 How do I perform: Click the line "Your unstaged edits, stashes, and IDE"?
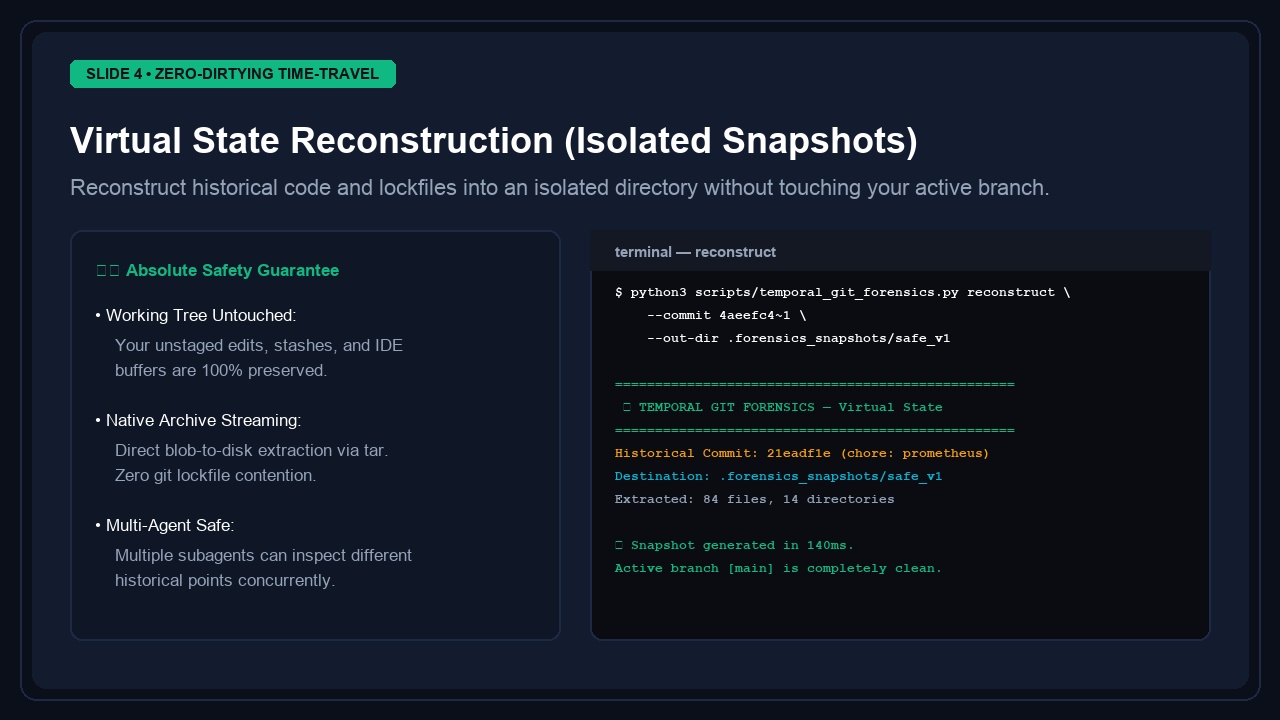259,346
